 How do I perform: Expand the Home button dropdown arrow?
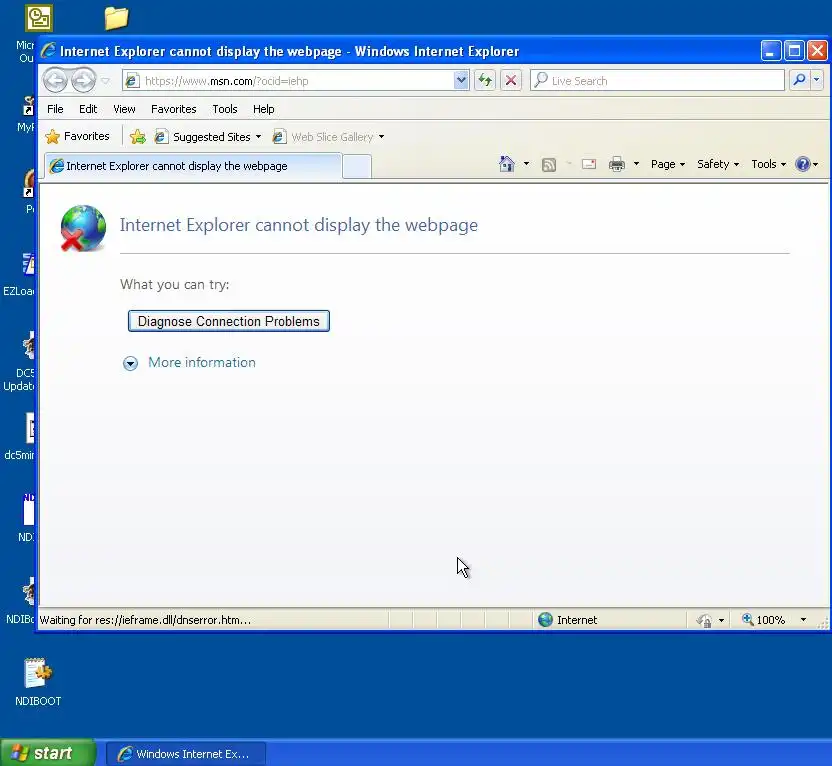click(526, 164)
